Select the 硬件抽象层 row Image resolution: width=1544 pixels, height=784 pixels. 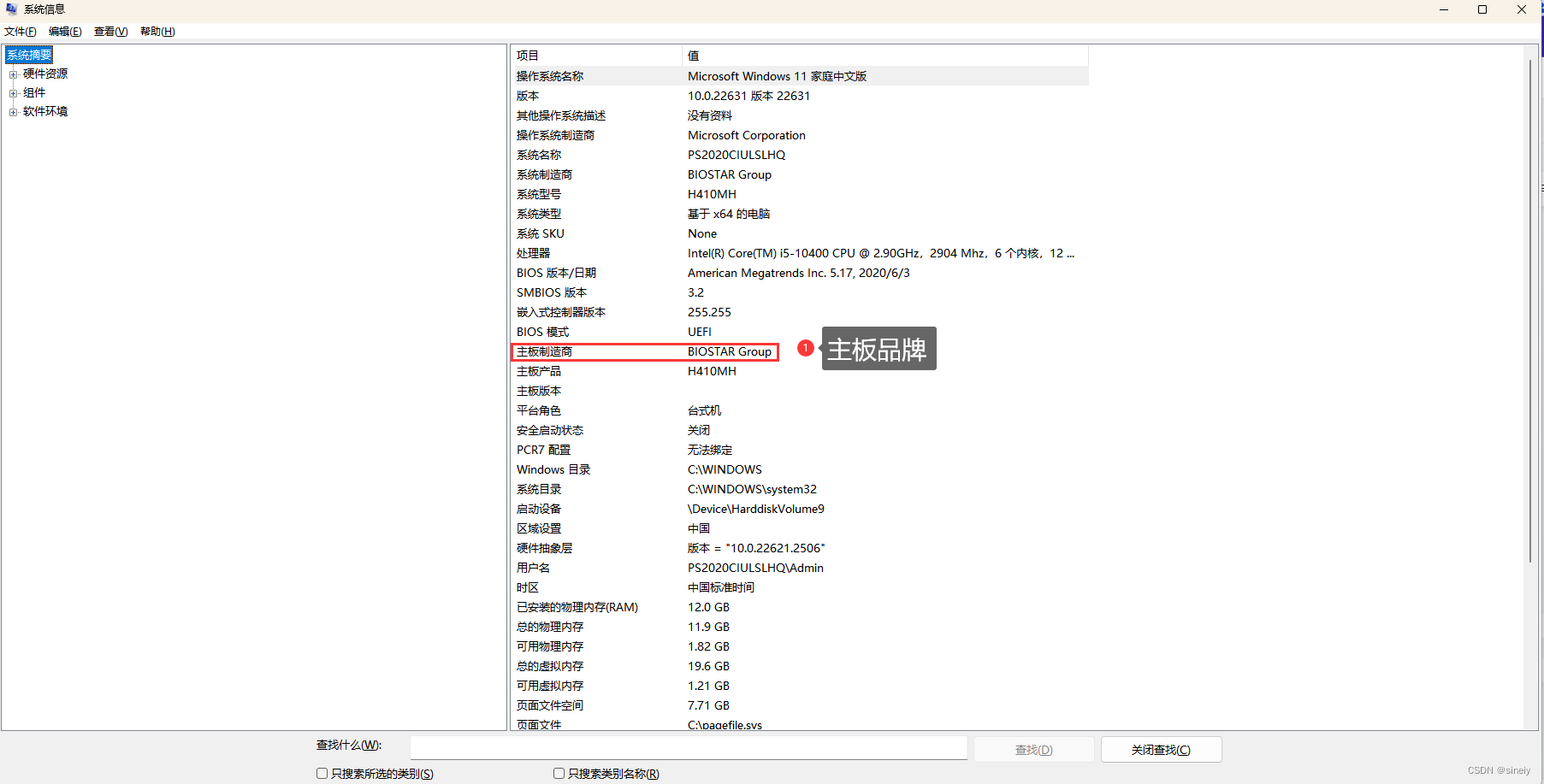click(x=800, y=548)
